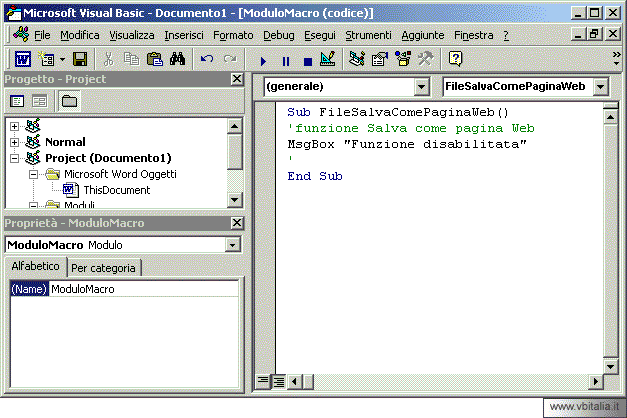
Task: Undo the last action
Action: 207,60
